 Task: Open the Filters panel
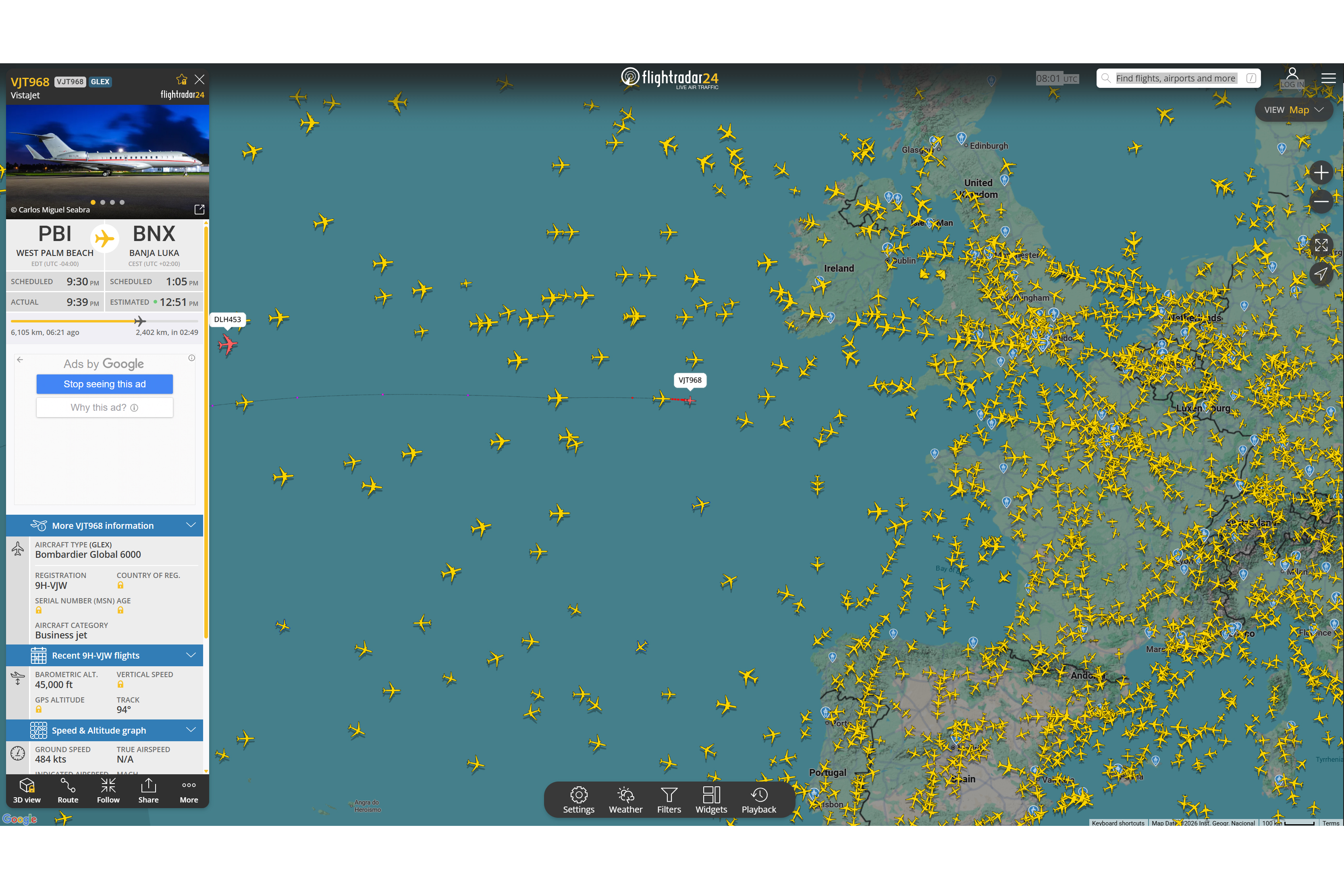tap(669, 800)
